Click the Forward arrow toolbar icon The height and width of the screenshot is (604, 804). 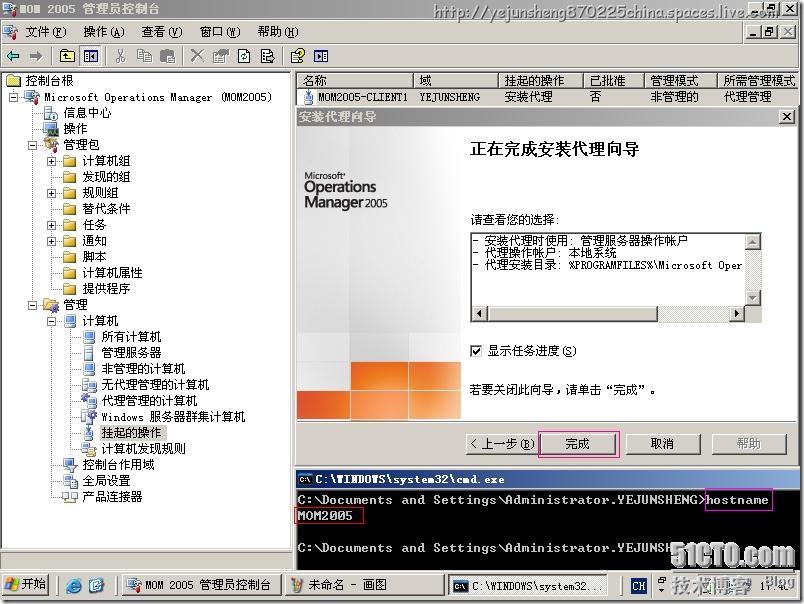click(x=36, y=56)
